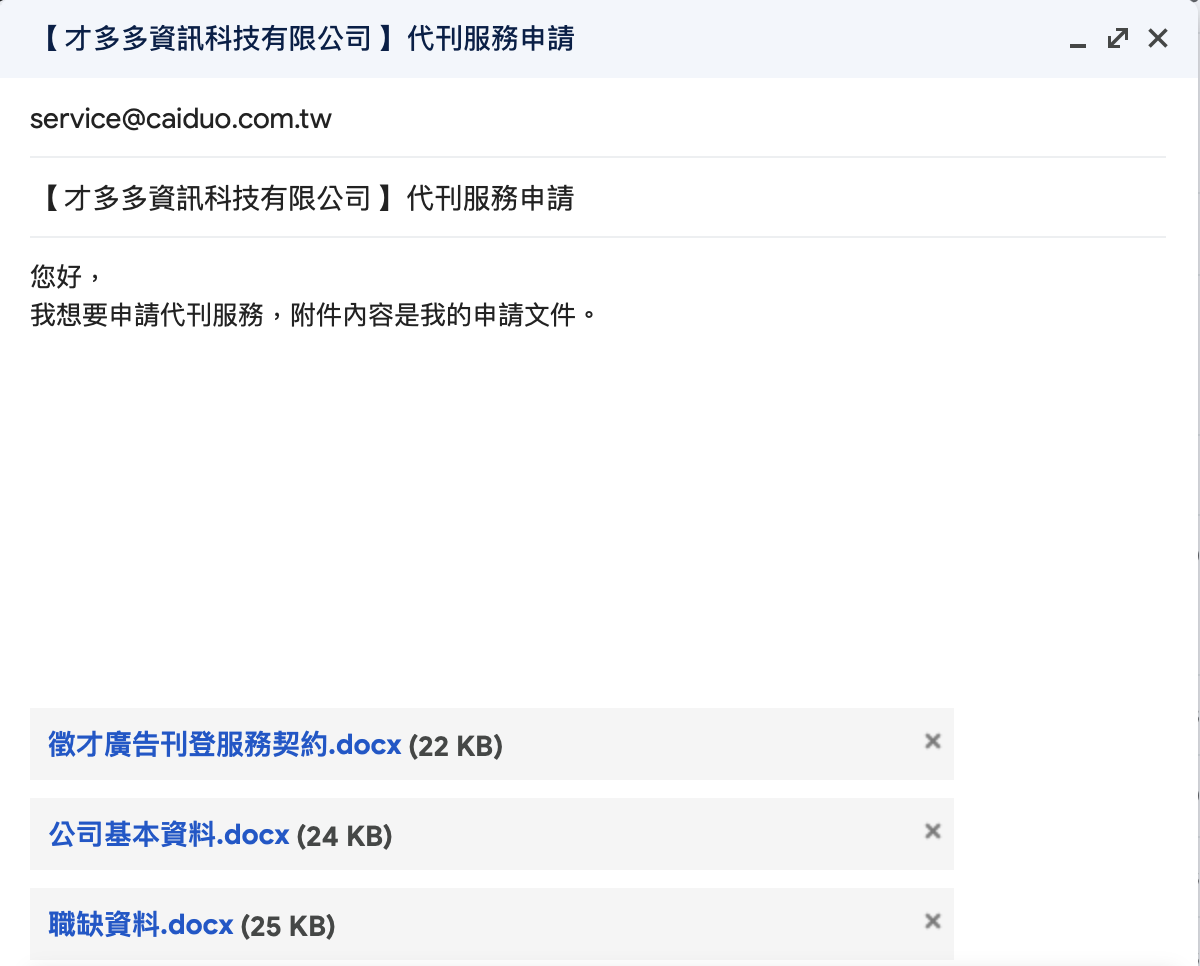Click blank space in 公司基本資料.docx attachment row
1200x966 pixels.
pos(650,834)
